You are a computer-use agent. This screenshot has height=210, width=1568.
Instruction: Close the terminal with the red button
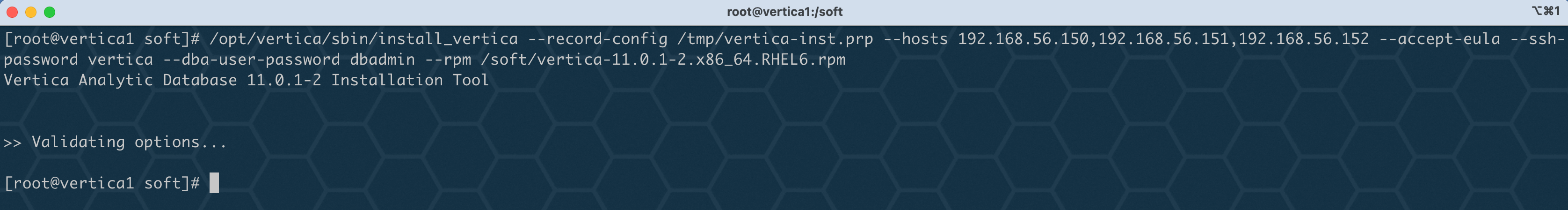(12, 12)
